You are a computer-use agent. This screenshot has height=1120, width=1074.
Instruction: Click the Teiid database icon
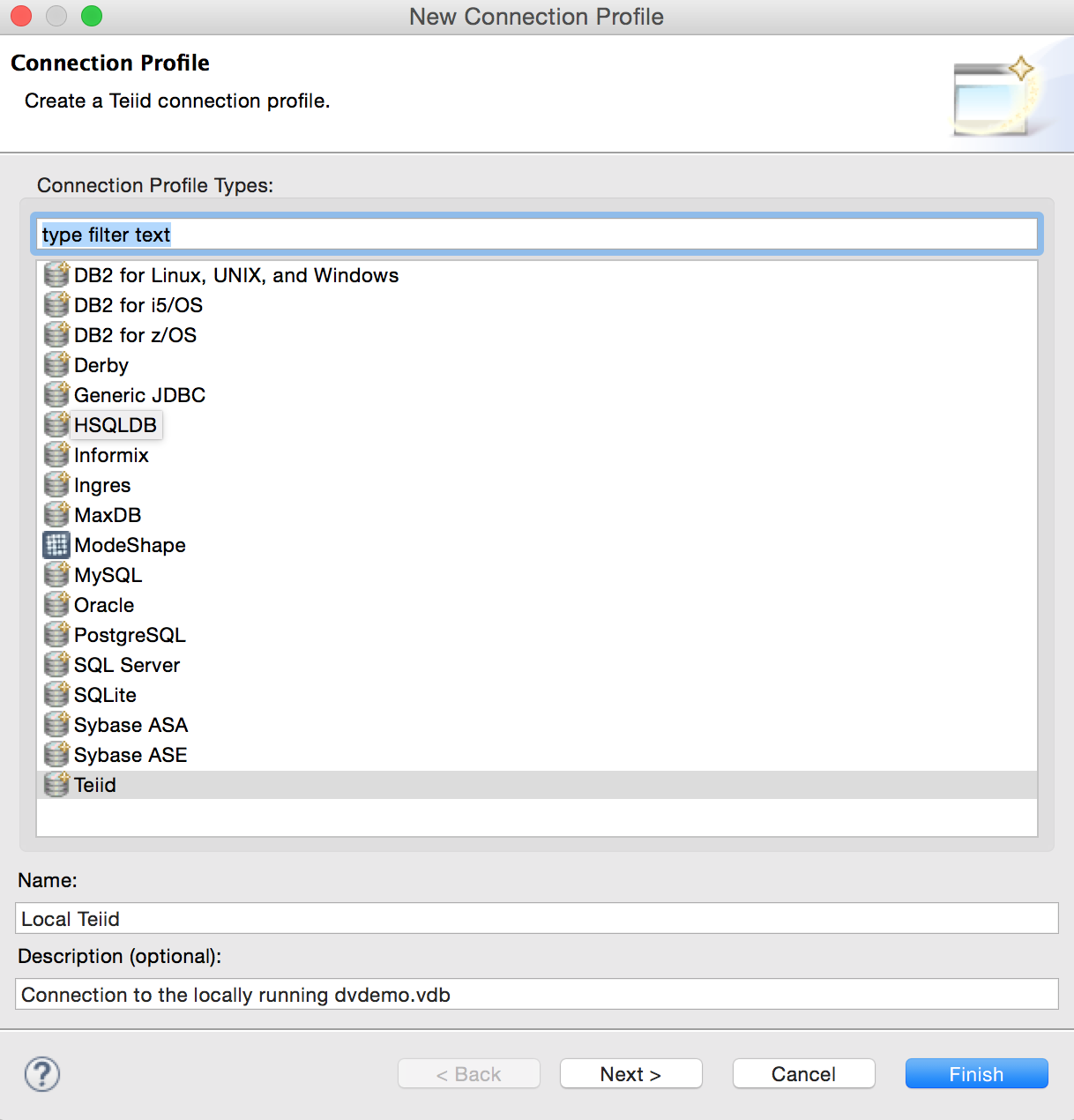coord(56,784)
